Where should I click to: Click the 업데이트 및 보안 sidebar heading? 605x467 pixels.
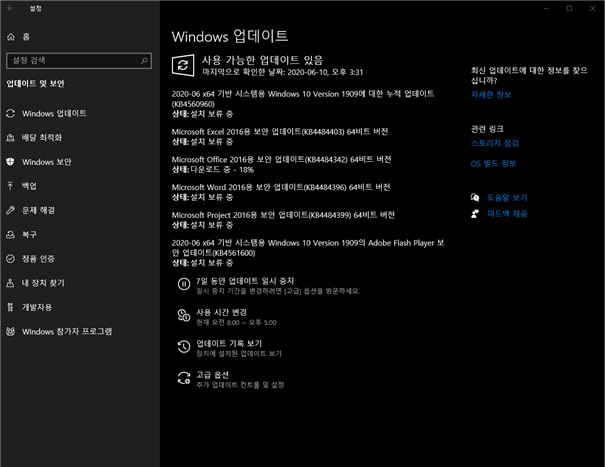35,84
